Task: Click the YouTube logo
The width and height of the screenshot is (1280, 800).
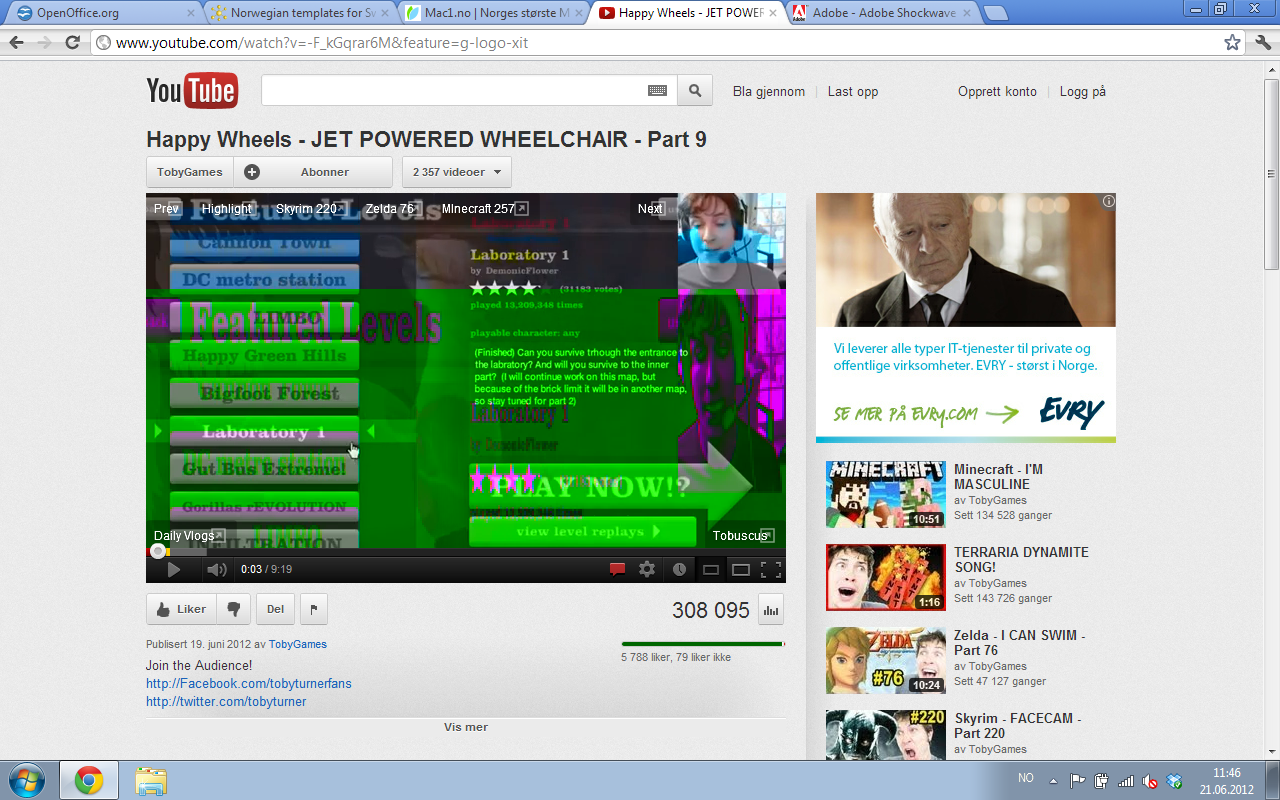Action: (x=192, y=91)
